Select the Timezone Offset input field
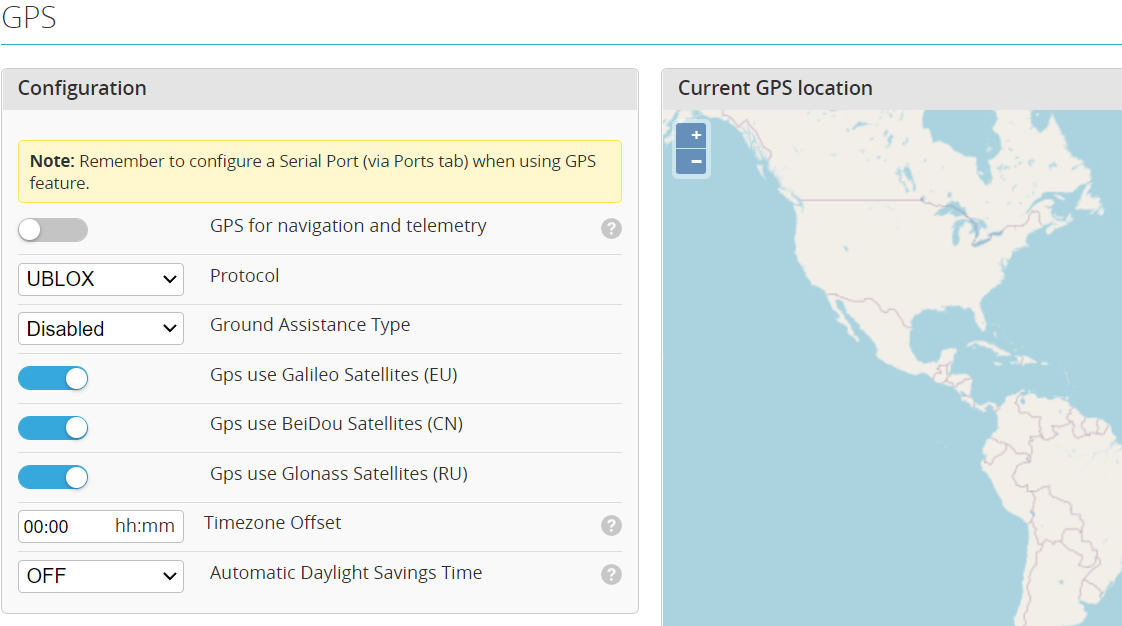The image size is (1122, 626). coord(60,526)
